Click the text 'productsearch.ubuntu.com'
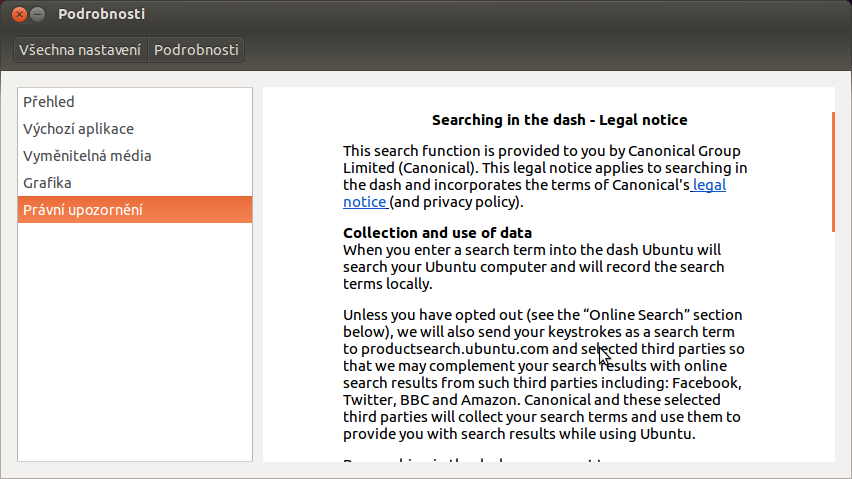The image size is (852, 479). pos(455,349)
